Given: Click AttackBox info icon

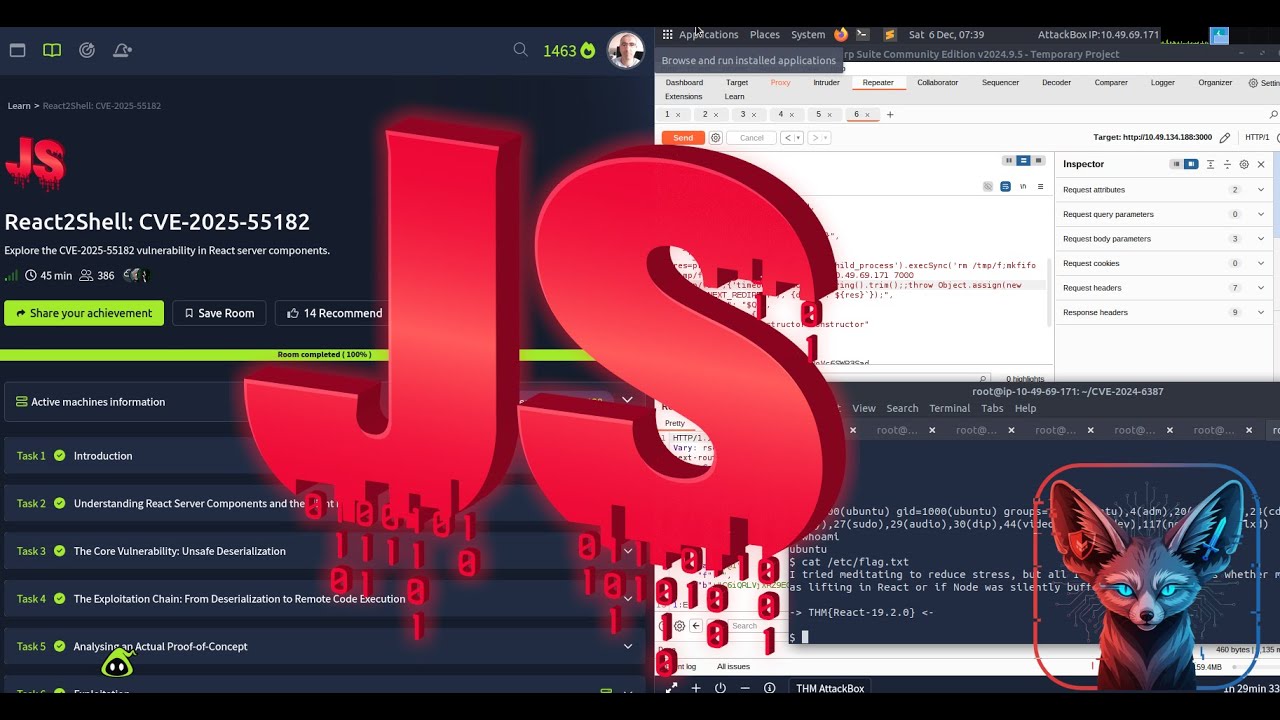Looking at the screenshot, I should click(769, 688).
